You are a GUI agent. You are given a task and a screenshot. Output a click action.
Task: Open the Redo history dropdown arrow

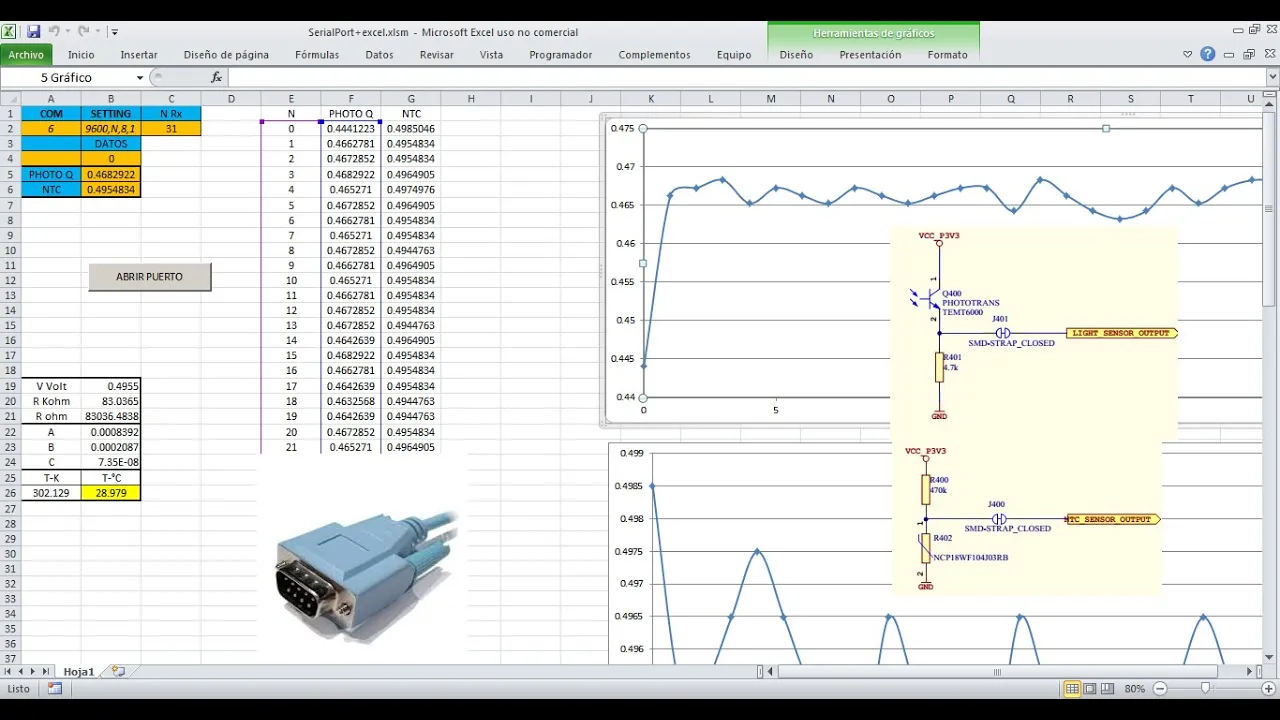click(96, 32)
